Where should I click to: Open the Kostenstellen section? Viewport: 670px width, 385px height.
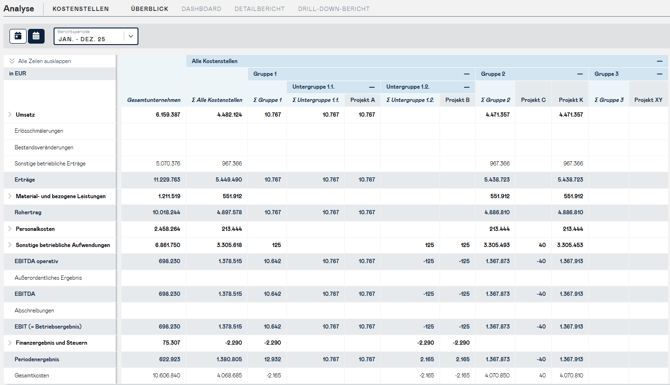tap(81, 9)
